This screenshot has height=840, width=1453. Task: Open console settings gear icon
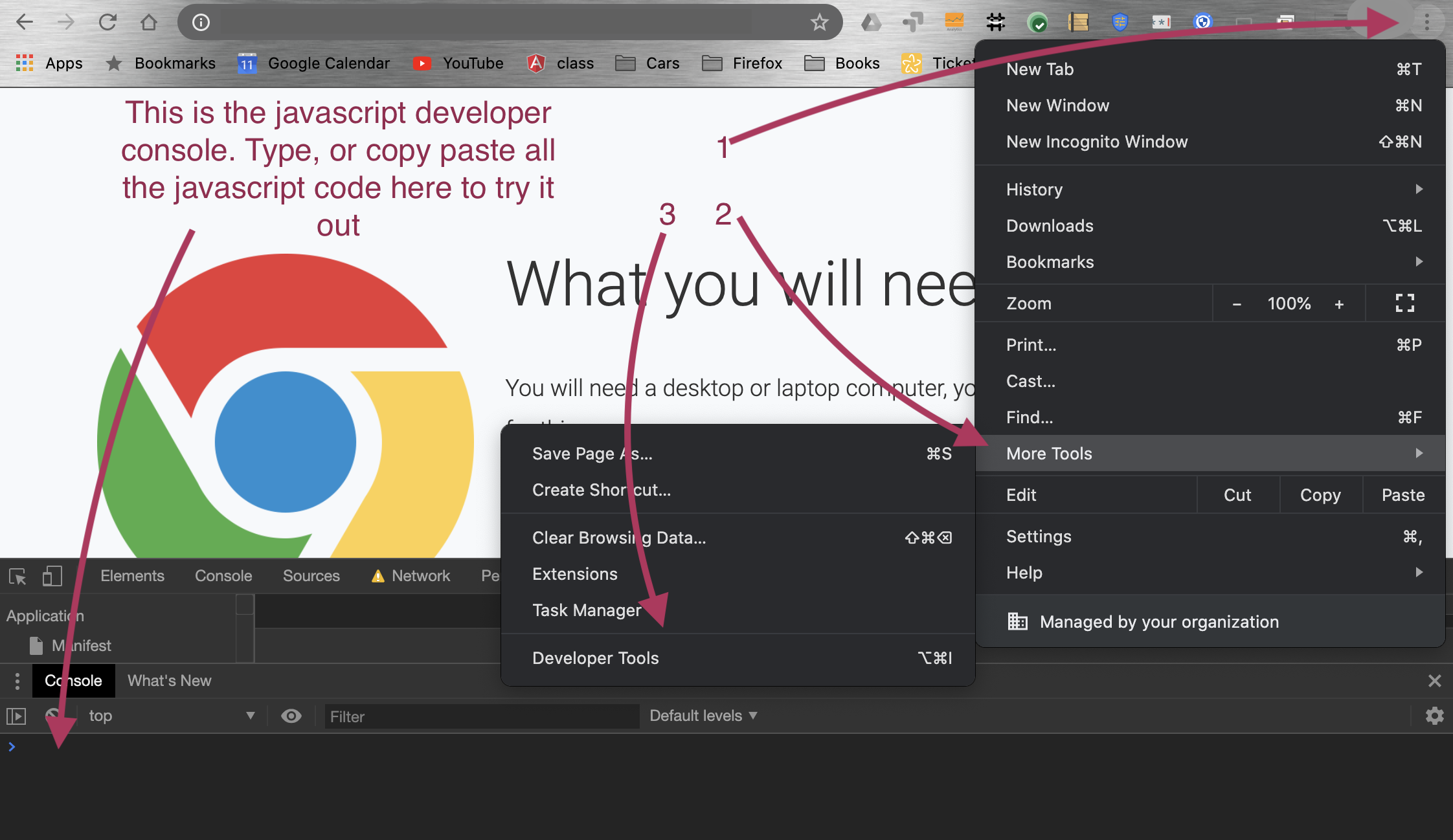1434,716
